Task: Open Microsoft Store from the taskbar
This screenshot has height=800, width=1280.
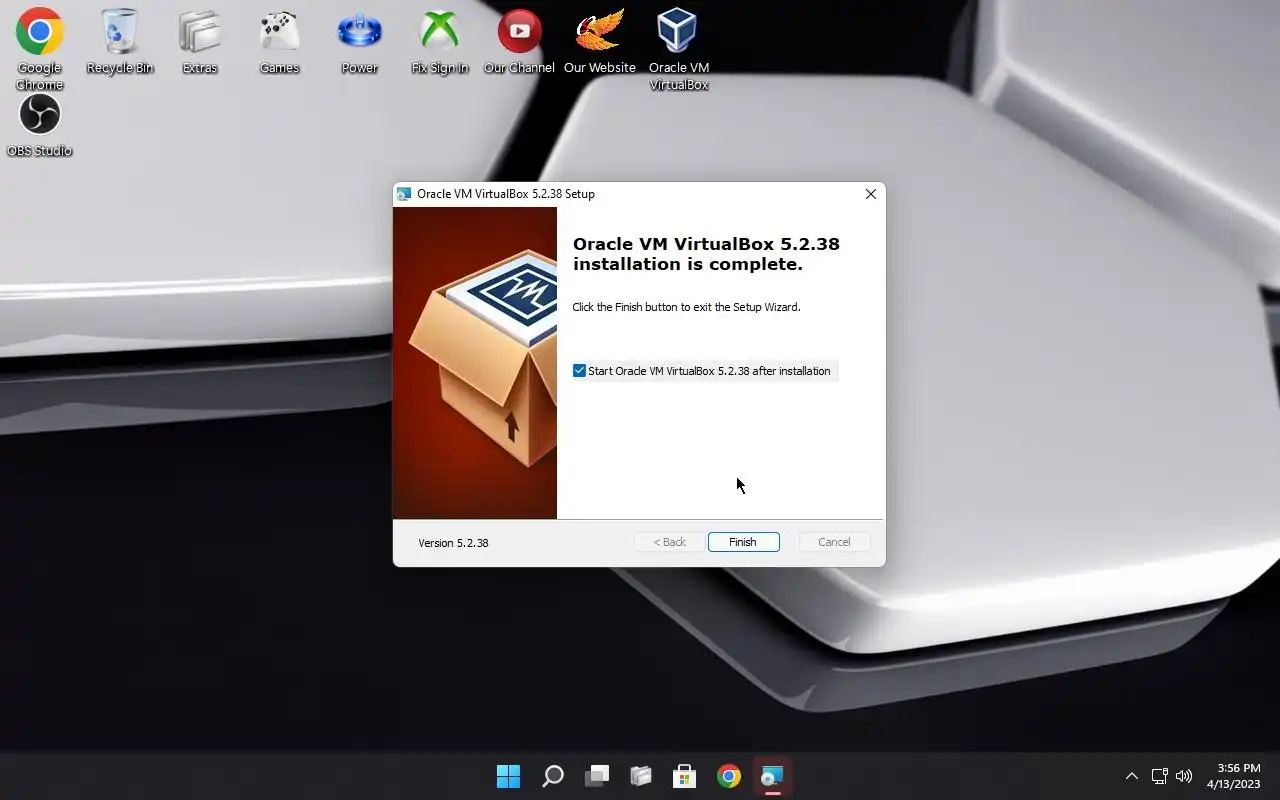Action: tap(685, 776)
